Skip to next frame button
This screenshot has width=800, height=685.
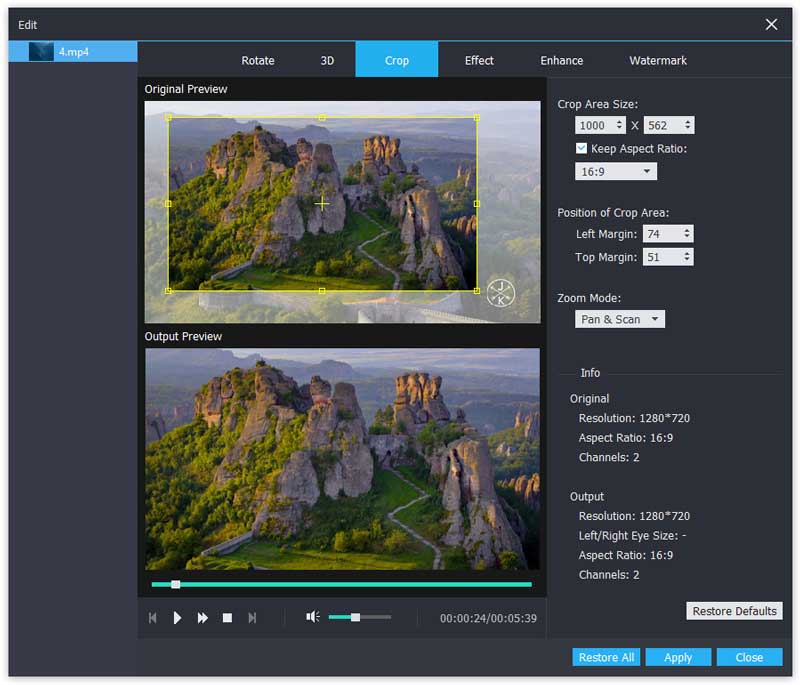(252, 618)
